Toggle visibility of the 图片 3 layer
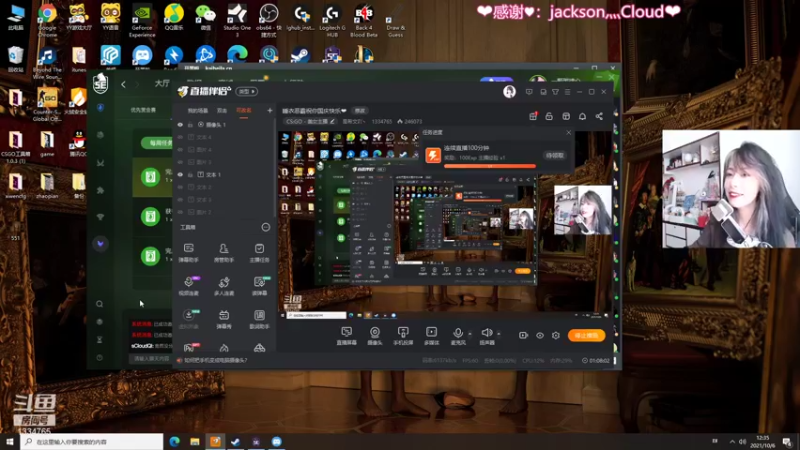 tap(180, 162)
